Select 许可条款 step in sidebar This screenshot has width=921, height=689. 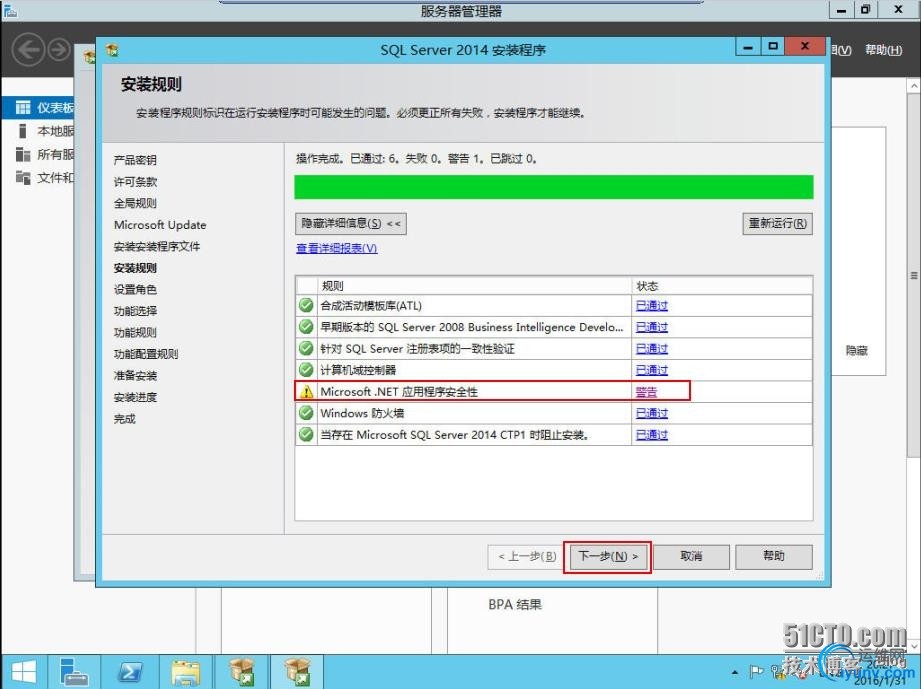pyautogui.click(x=135, y=182)
